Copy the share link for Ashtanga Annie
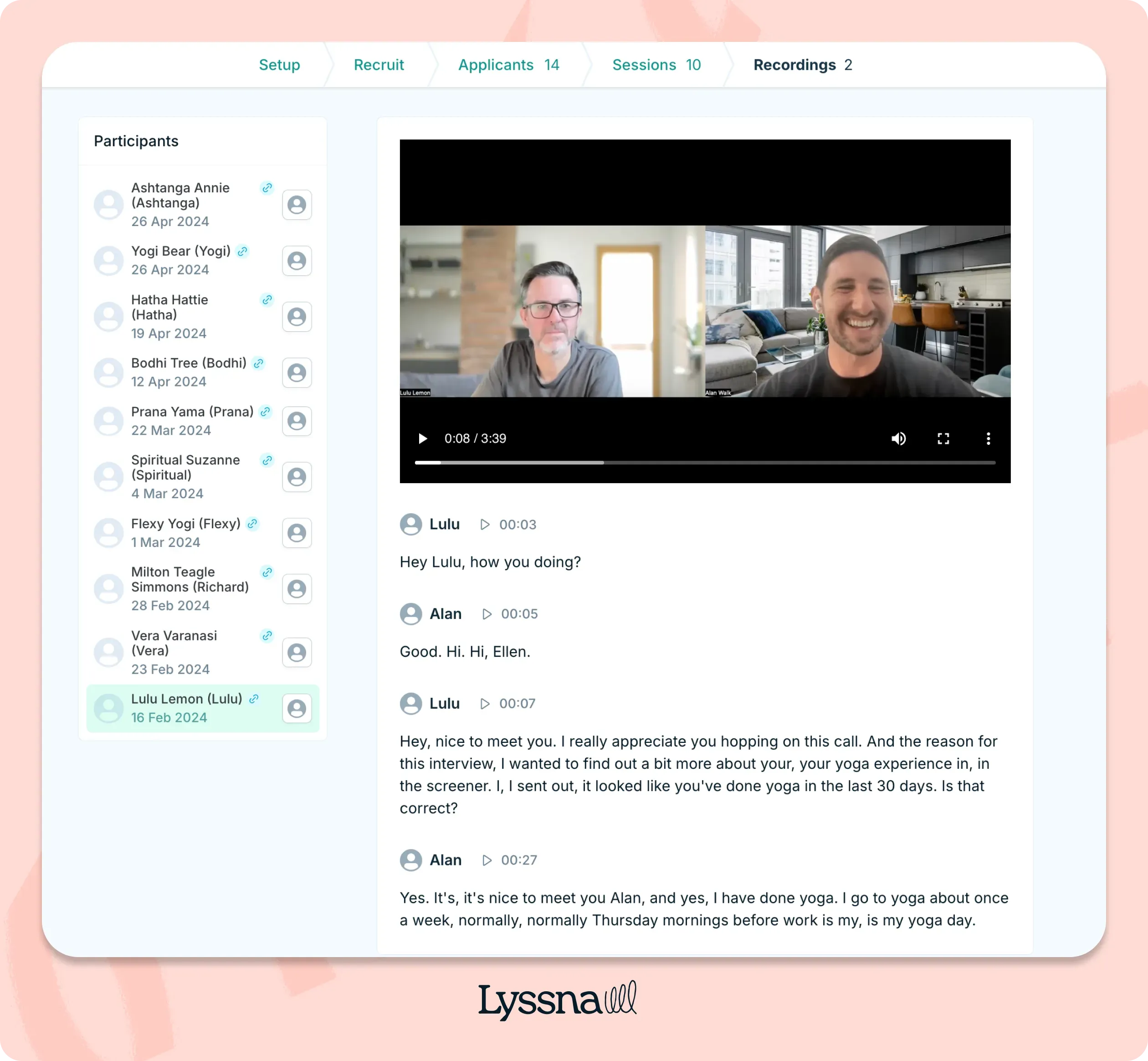This screenshot has width=1148, height=1061. [267, 187]
